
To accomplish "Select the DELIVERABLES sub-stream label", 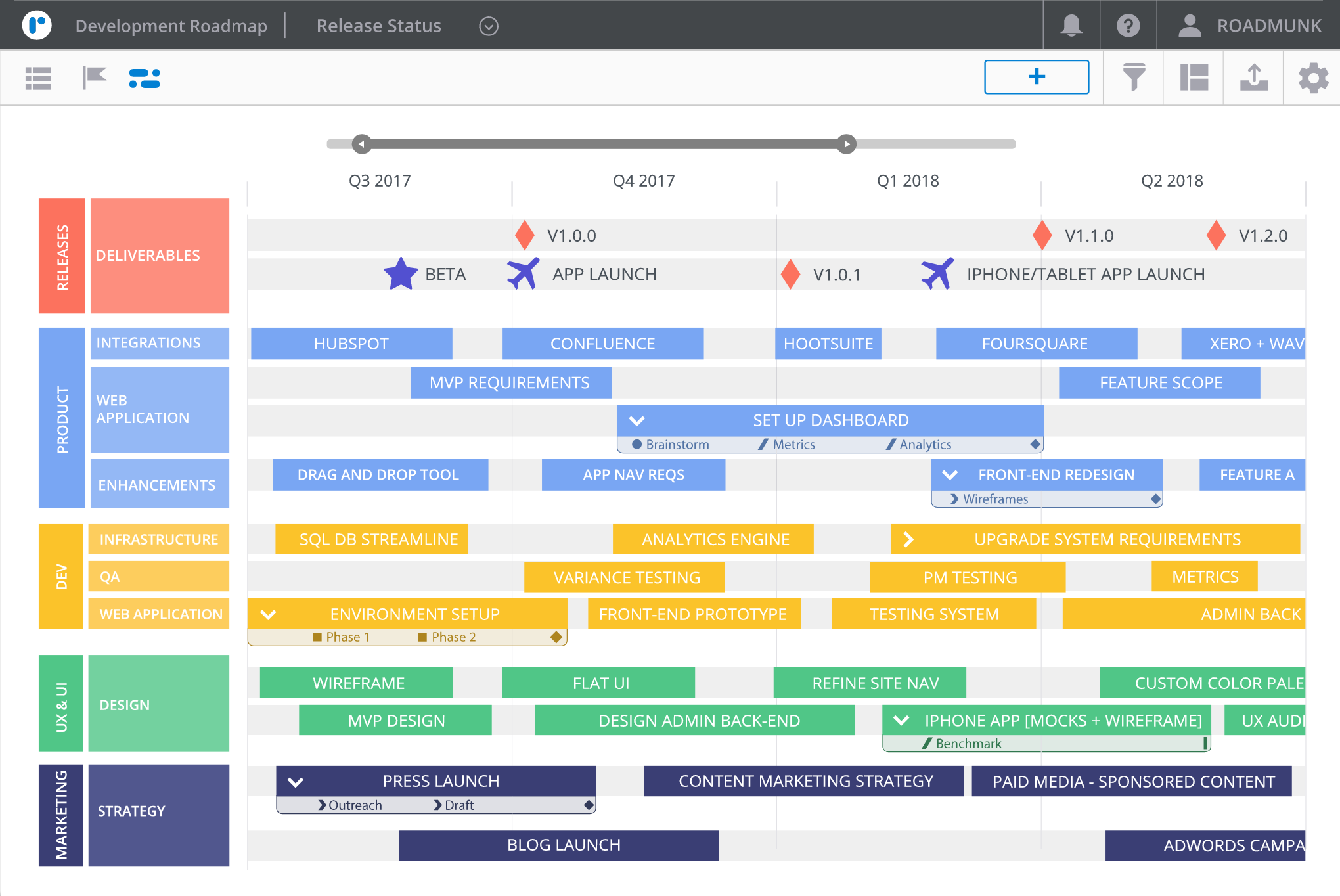I will (x=160, y=256).
